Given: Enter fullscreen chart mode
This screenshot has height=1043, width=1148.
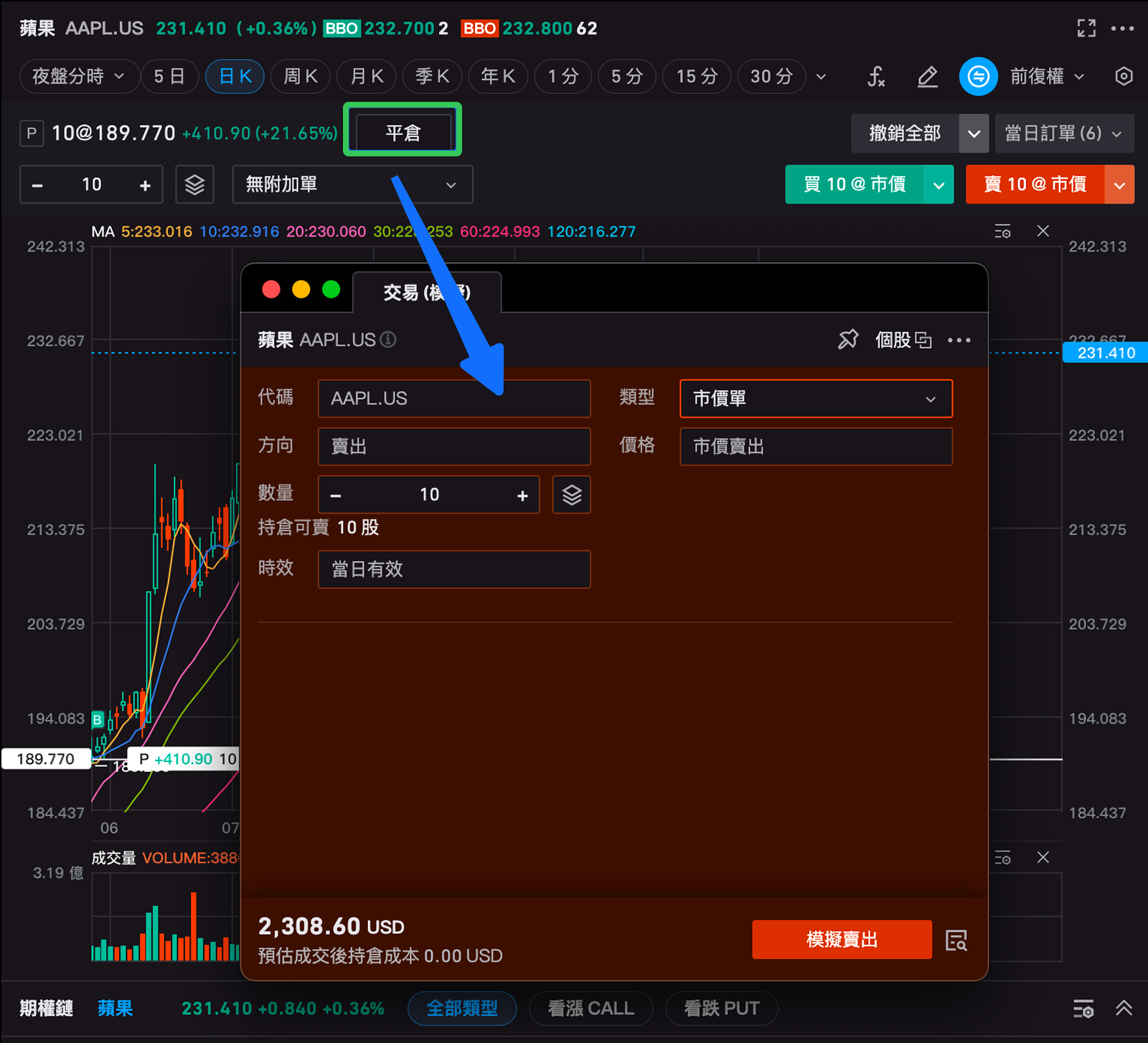Looking at the screenshot, I should [1086, 29].
